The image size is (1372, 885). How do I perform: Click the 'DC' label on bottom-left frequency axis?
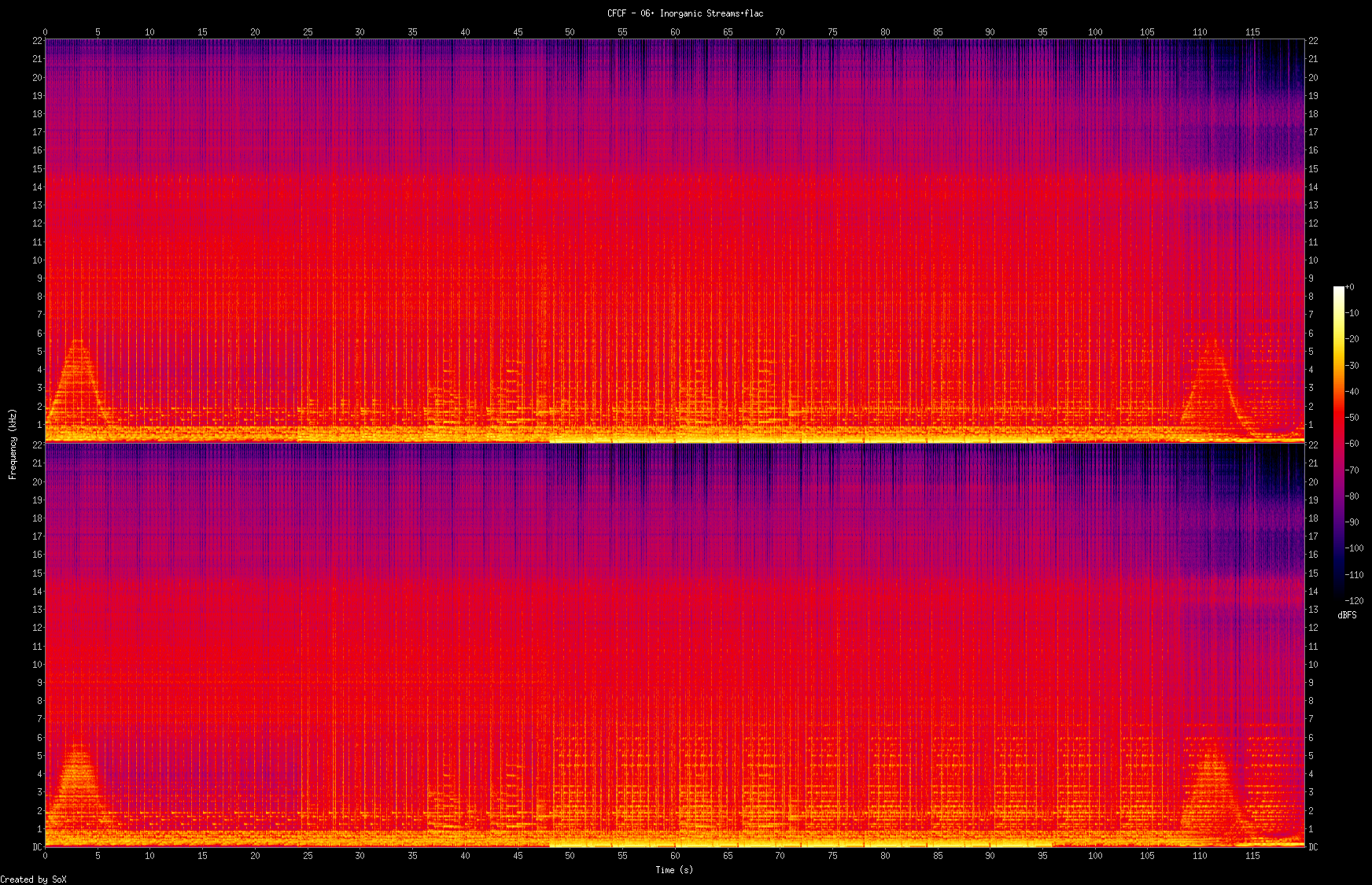click(x=37, y=847)
